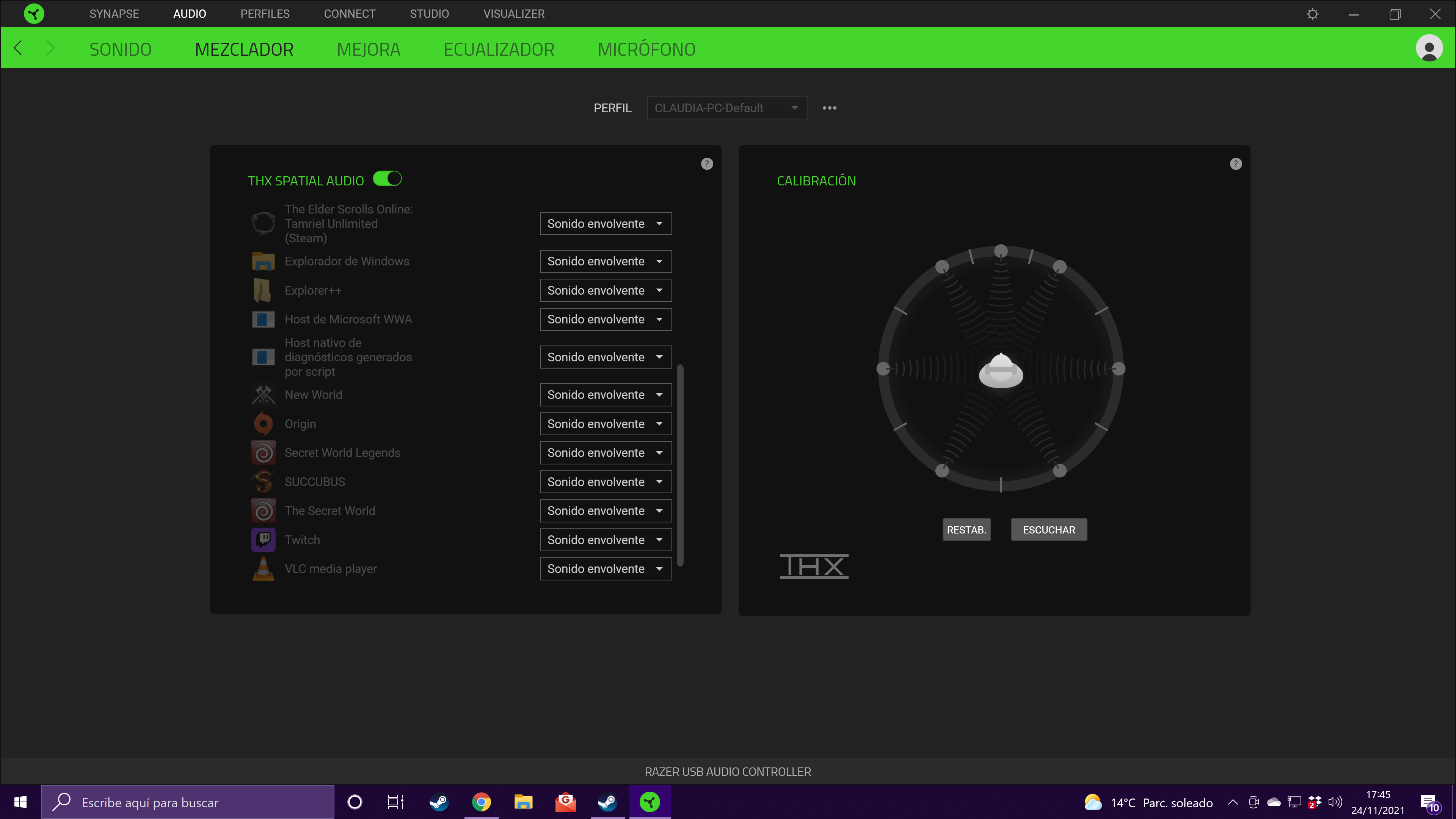Image resolution: width=1456 pixels, height=819 pixels.
Task: Click the headset figure in calibration circle
Action: pos(1001,371)
